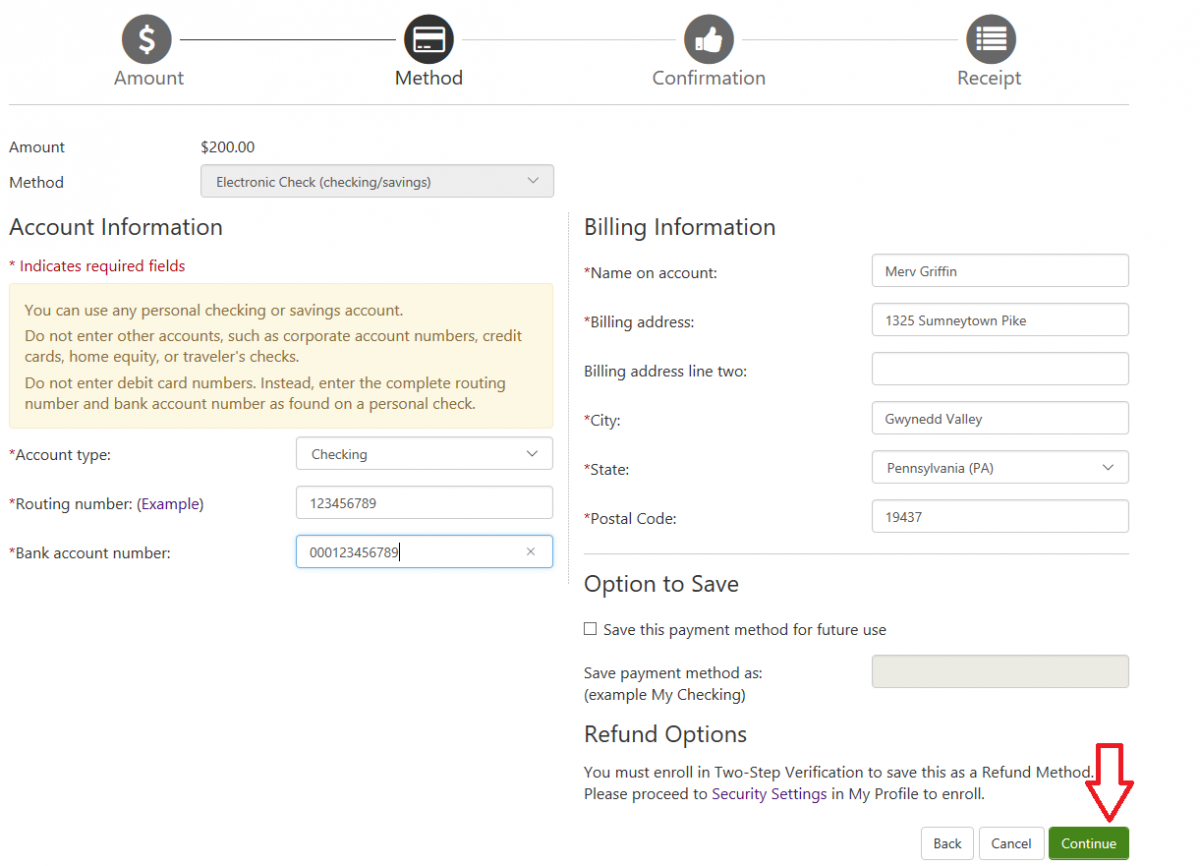Check Save this payment method for future use
This screenshot has width=1200, height=866.
pos(591,629)
